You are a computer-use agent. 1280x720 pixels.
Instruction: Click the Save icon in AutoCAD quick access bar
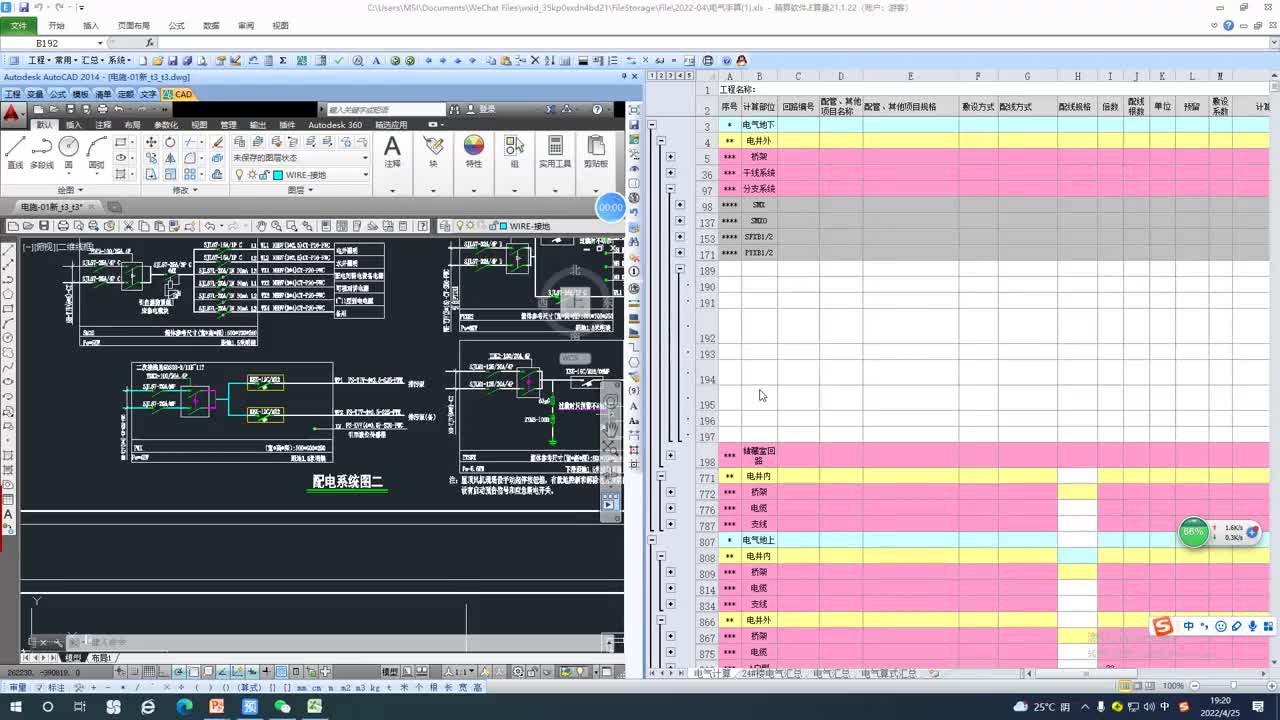[71, 109]
